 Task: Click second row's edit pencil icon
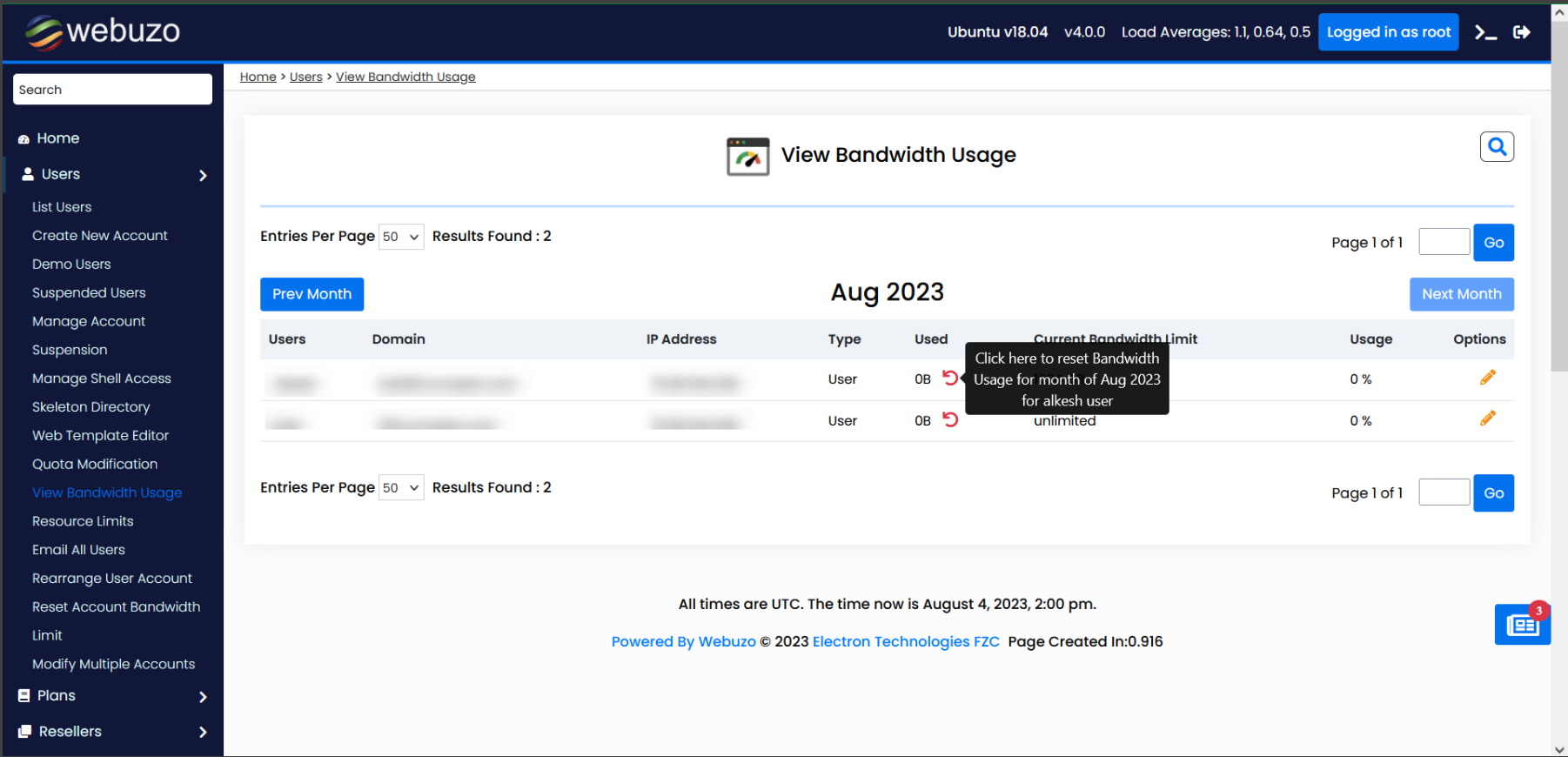(x=1487, y=419)
